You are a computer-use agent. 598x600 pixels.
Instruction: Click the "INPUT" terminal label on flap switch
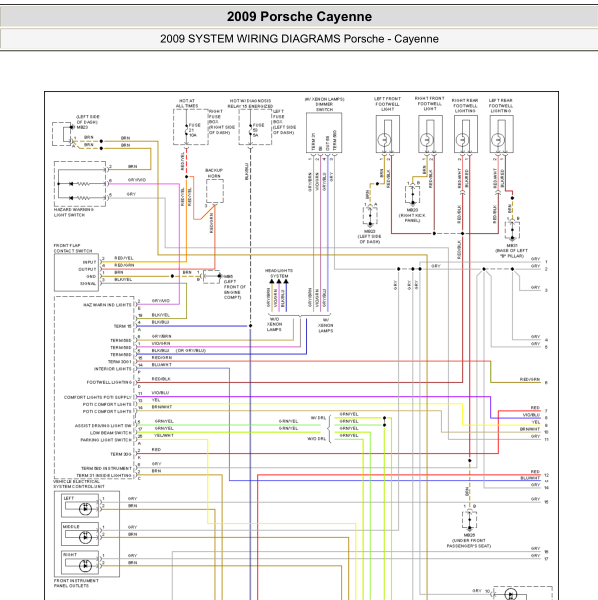click(90, 262)
